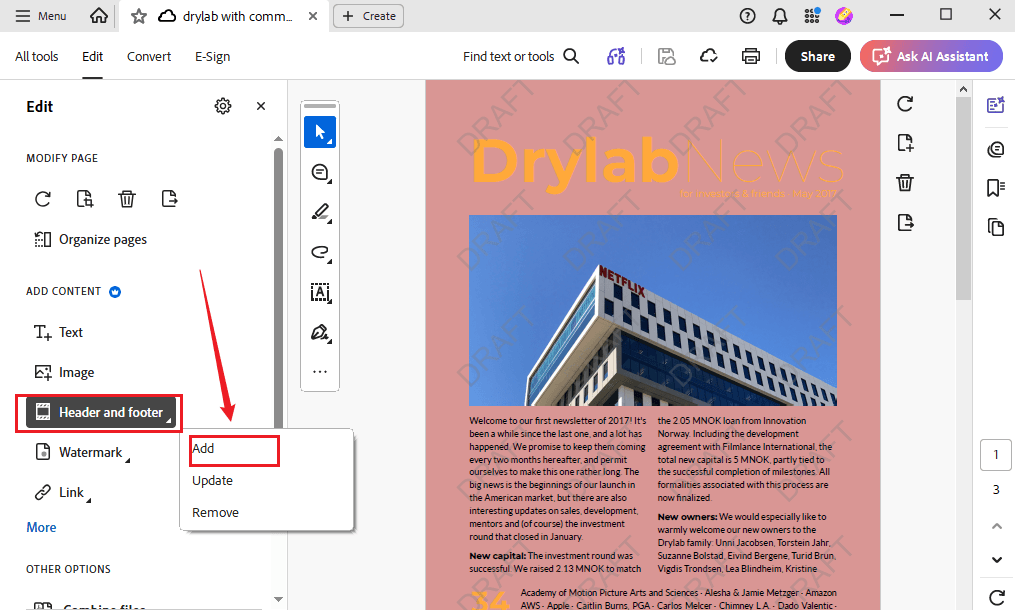
Task: Expand the Link dropdown
Action: pyautogui.click(x=62, y=492)
